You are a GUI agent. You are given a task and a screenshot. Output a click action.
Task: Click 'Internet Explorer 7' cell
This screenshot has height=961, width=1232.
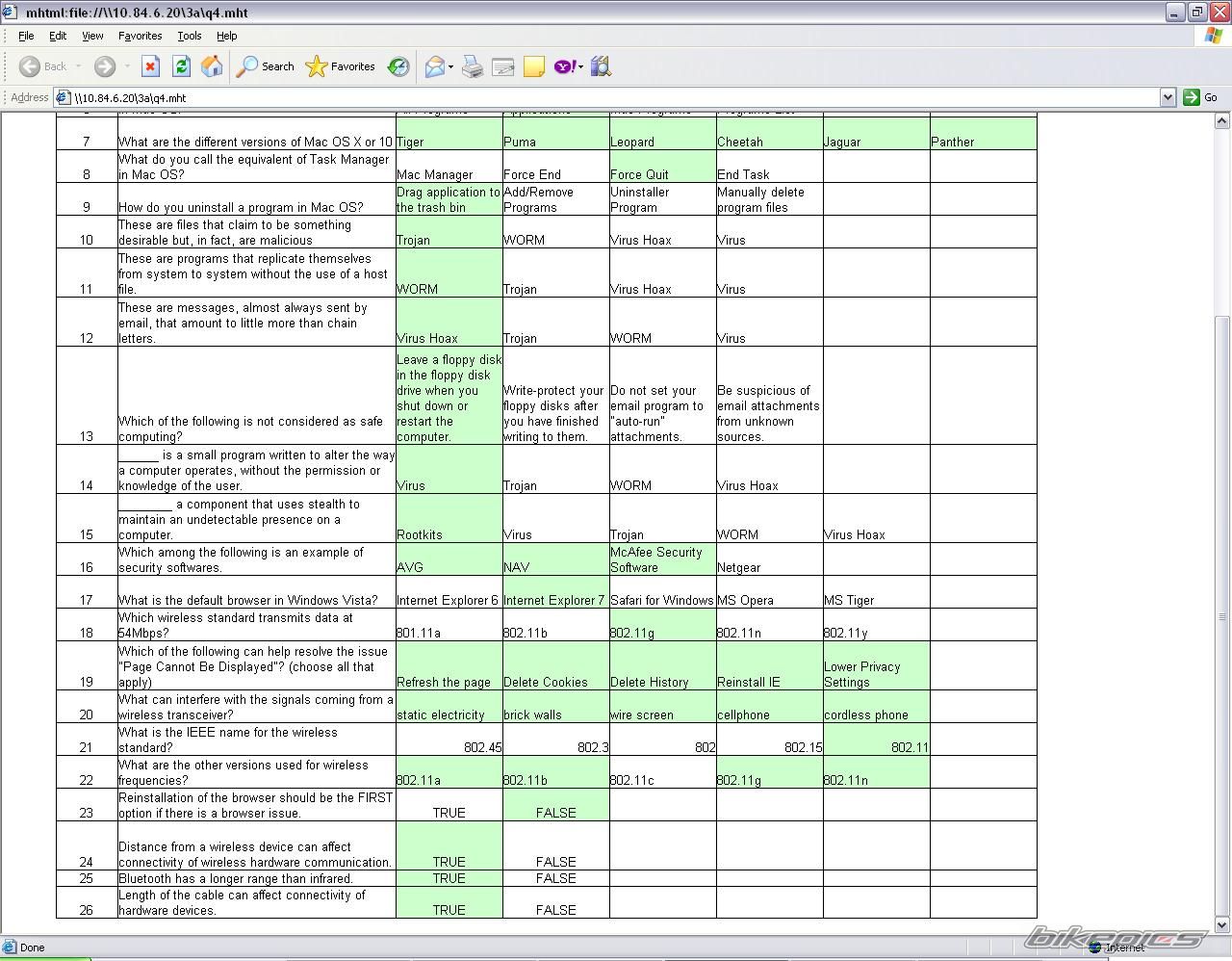[555, 592]
